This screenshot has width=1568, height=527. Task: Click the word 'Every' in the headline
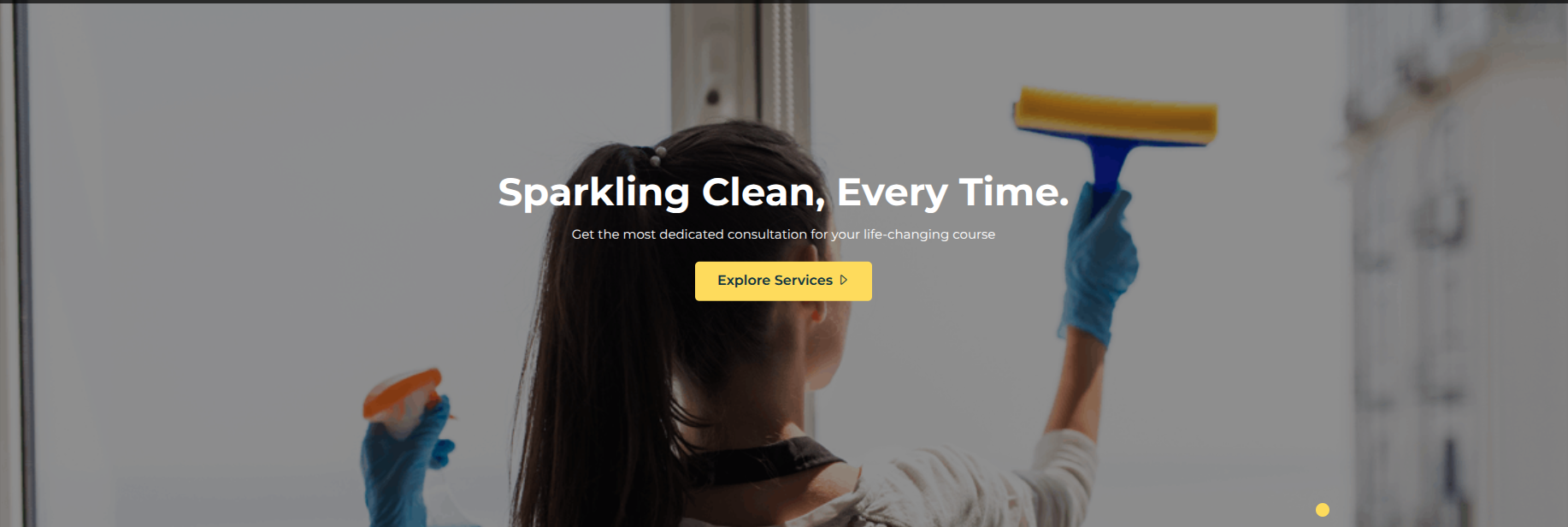pyautogui.click(x=892, y=192)
